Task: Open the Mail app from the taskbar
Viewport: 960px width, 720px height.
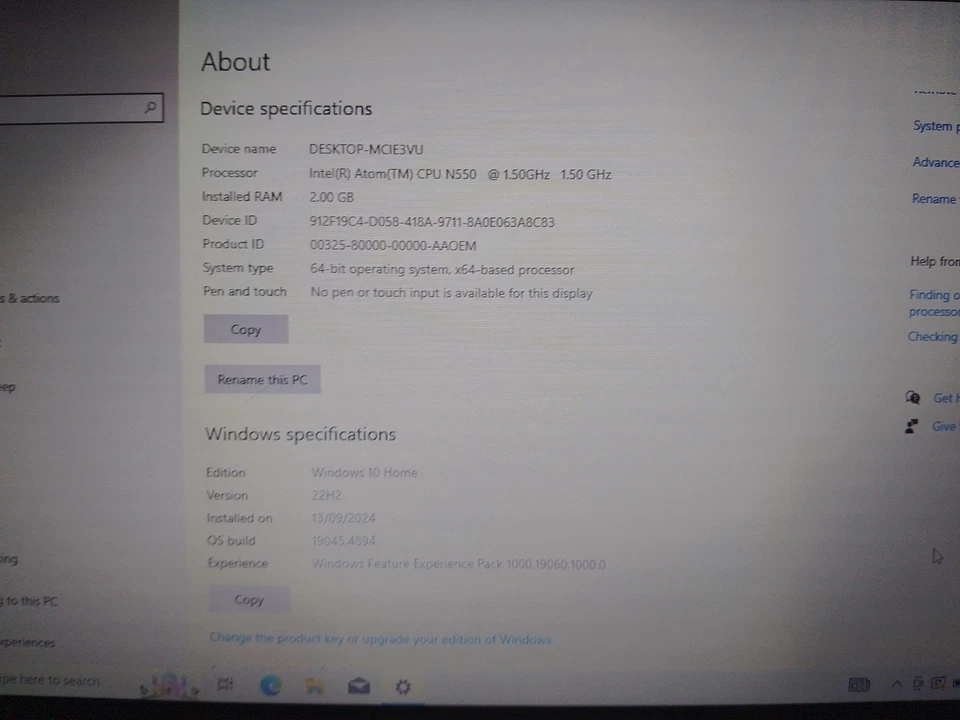Action: 359,686
